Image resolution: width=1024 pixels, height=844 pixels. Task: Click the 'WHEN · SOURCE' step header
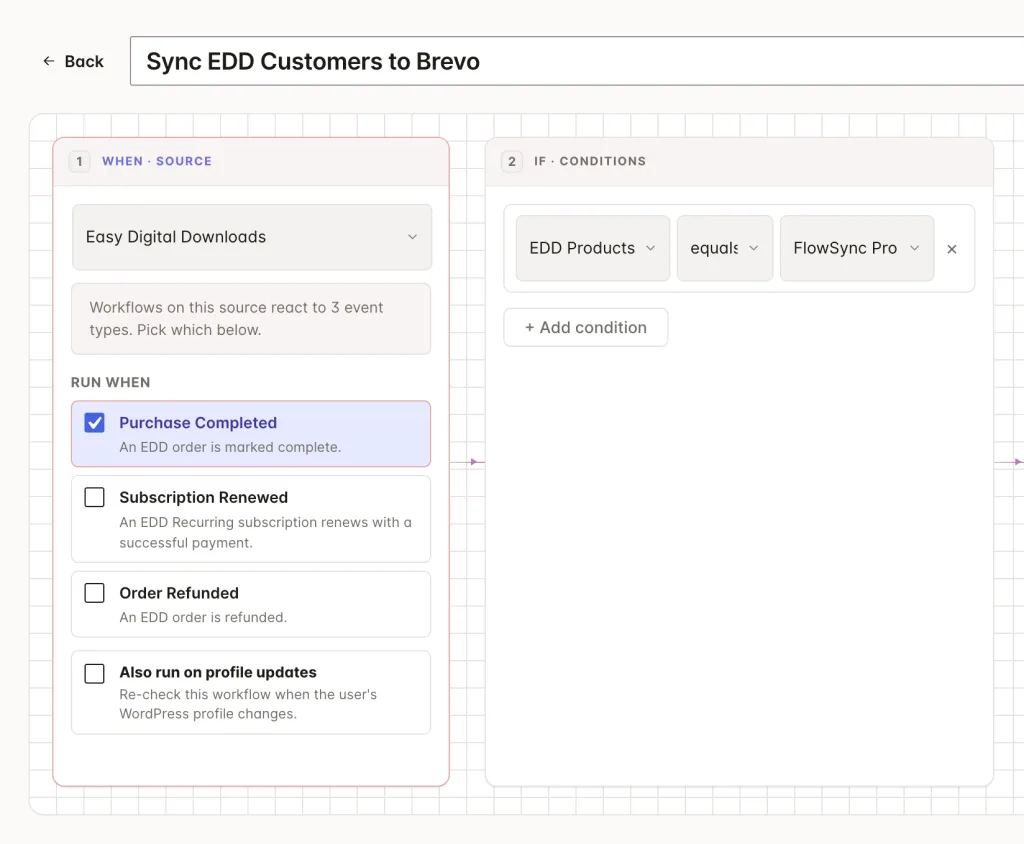tap(157, 161)
